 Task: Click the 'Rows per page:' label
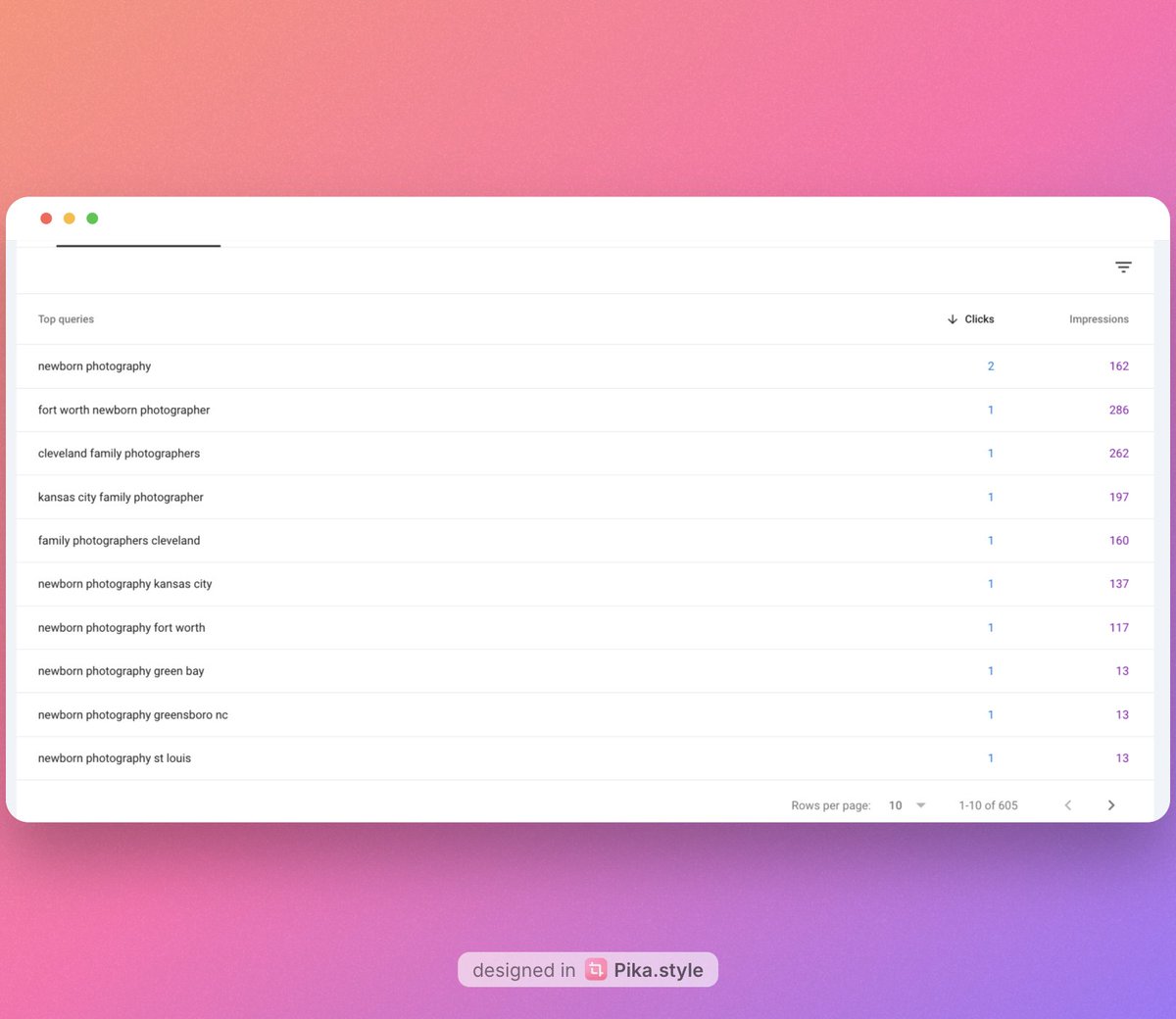coord(831,805)
